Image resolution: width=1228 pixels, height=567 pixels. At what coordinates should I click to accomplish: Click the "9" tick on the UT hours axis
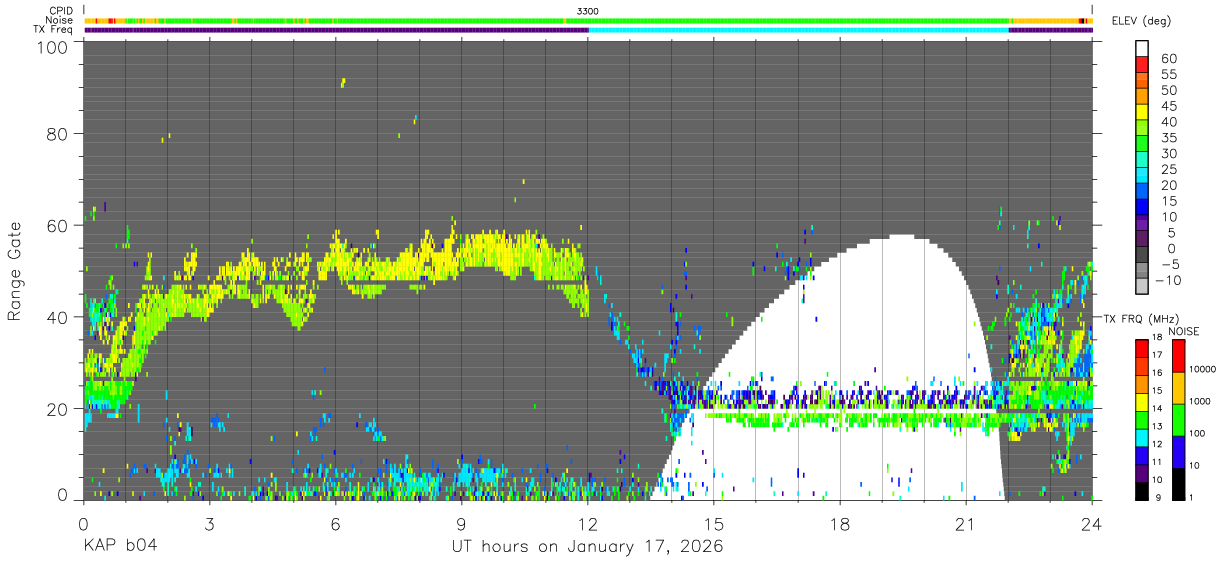[x=462, y=523]
